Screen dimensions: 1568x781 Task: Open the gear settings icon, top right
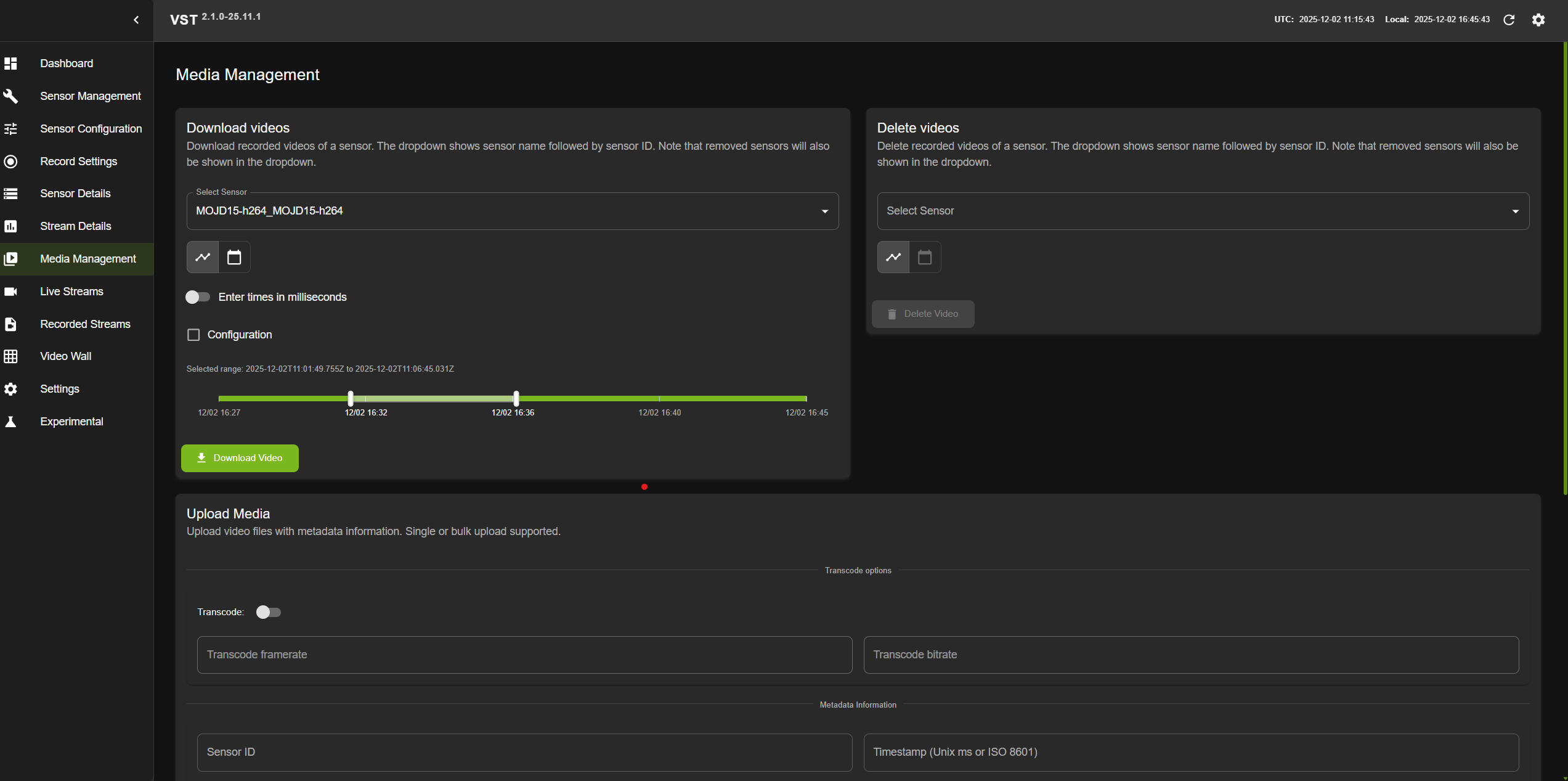coord(1538,20)
